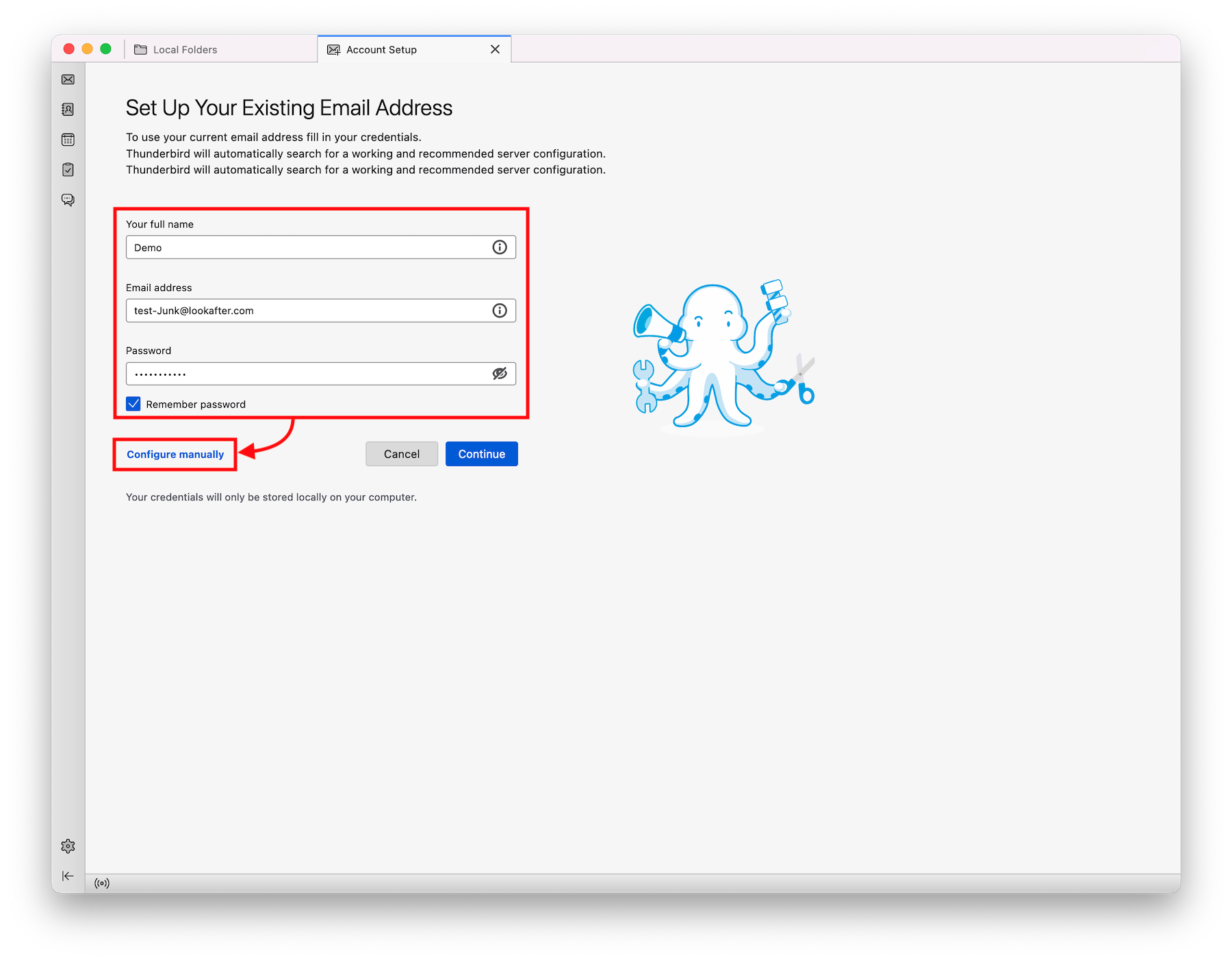Click the info icon in full name field
Screen dimensions: 1232x961
[500, 247]
